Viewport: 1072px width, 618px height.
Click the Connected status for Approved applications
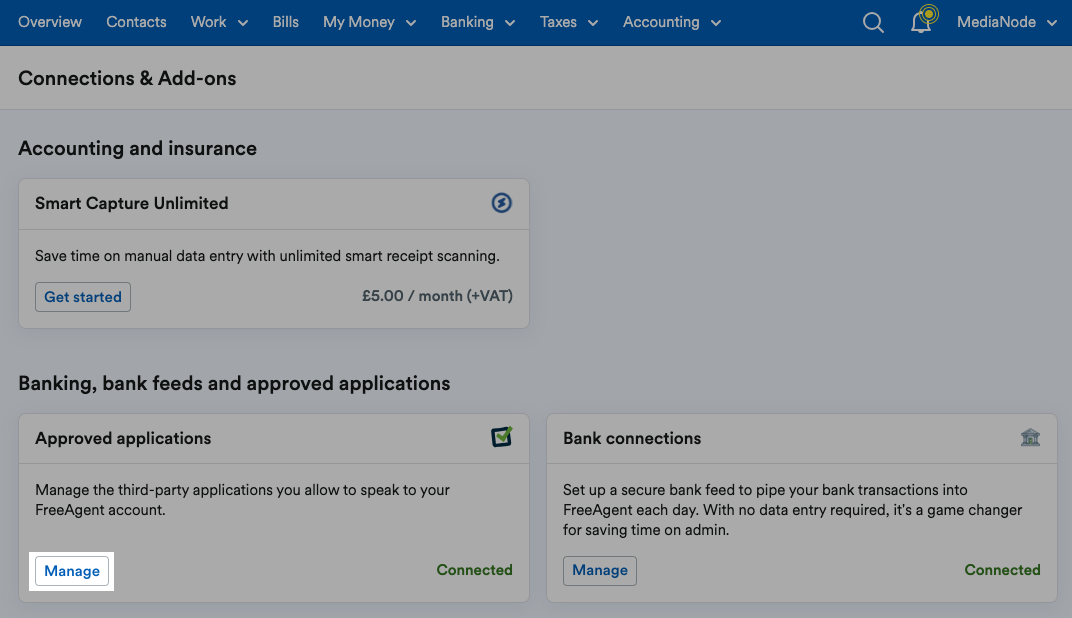[474, 570]
